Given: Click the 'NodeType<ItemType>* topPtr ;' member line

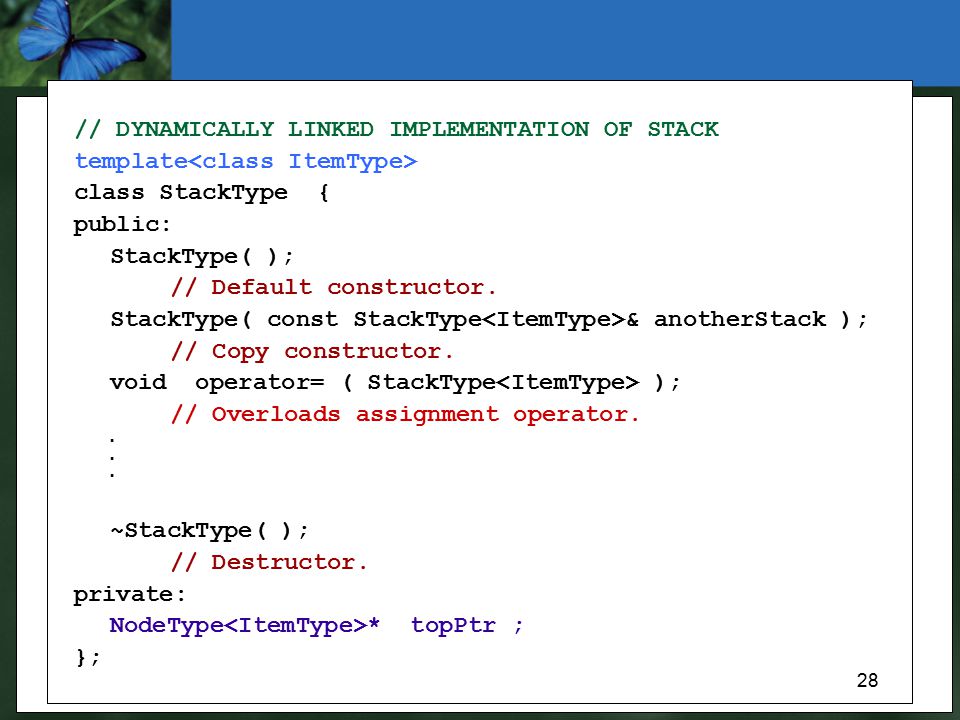Looking at the screenshot, I should coord(317,626).
